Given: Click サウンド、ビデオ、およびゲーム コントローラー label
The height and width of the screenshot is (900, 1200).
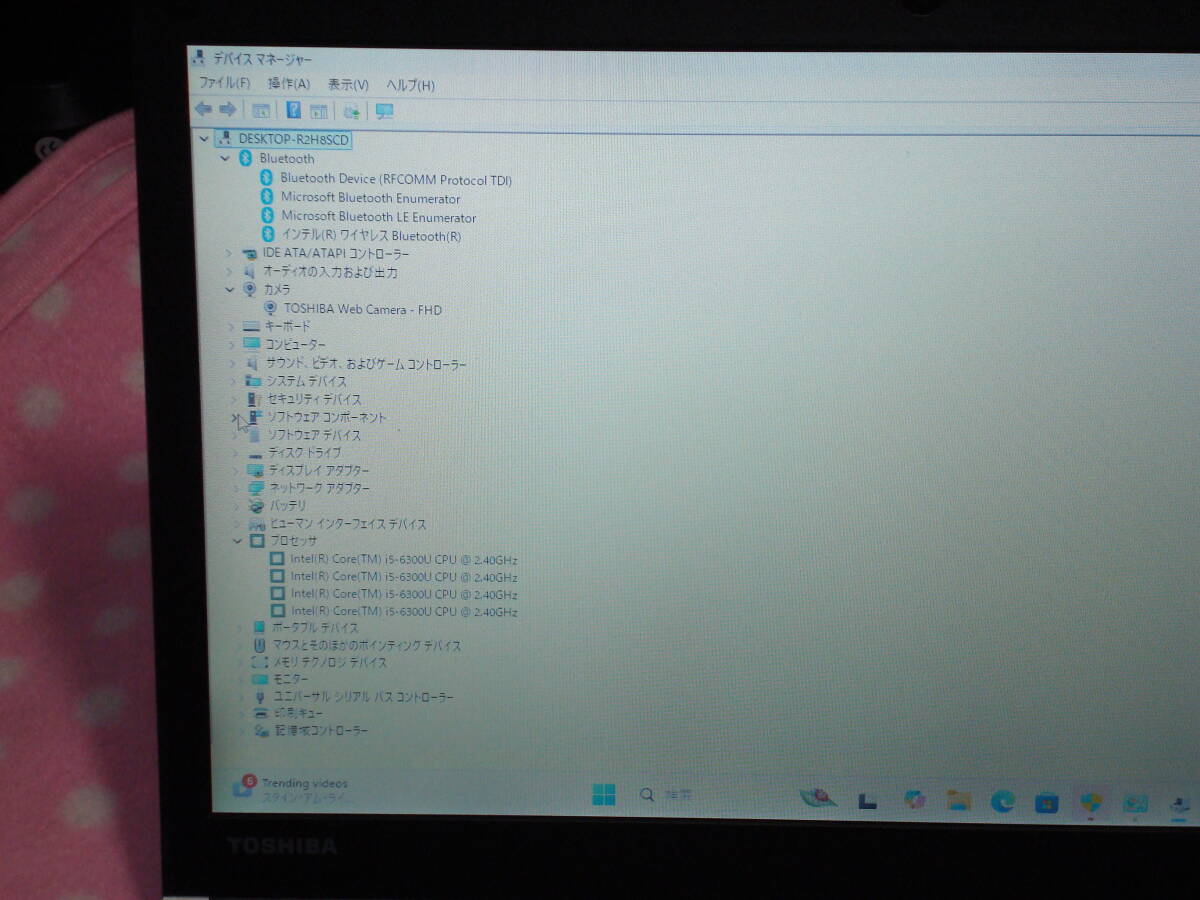Looking at the screenshot, I should 366,364.
